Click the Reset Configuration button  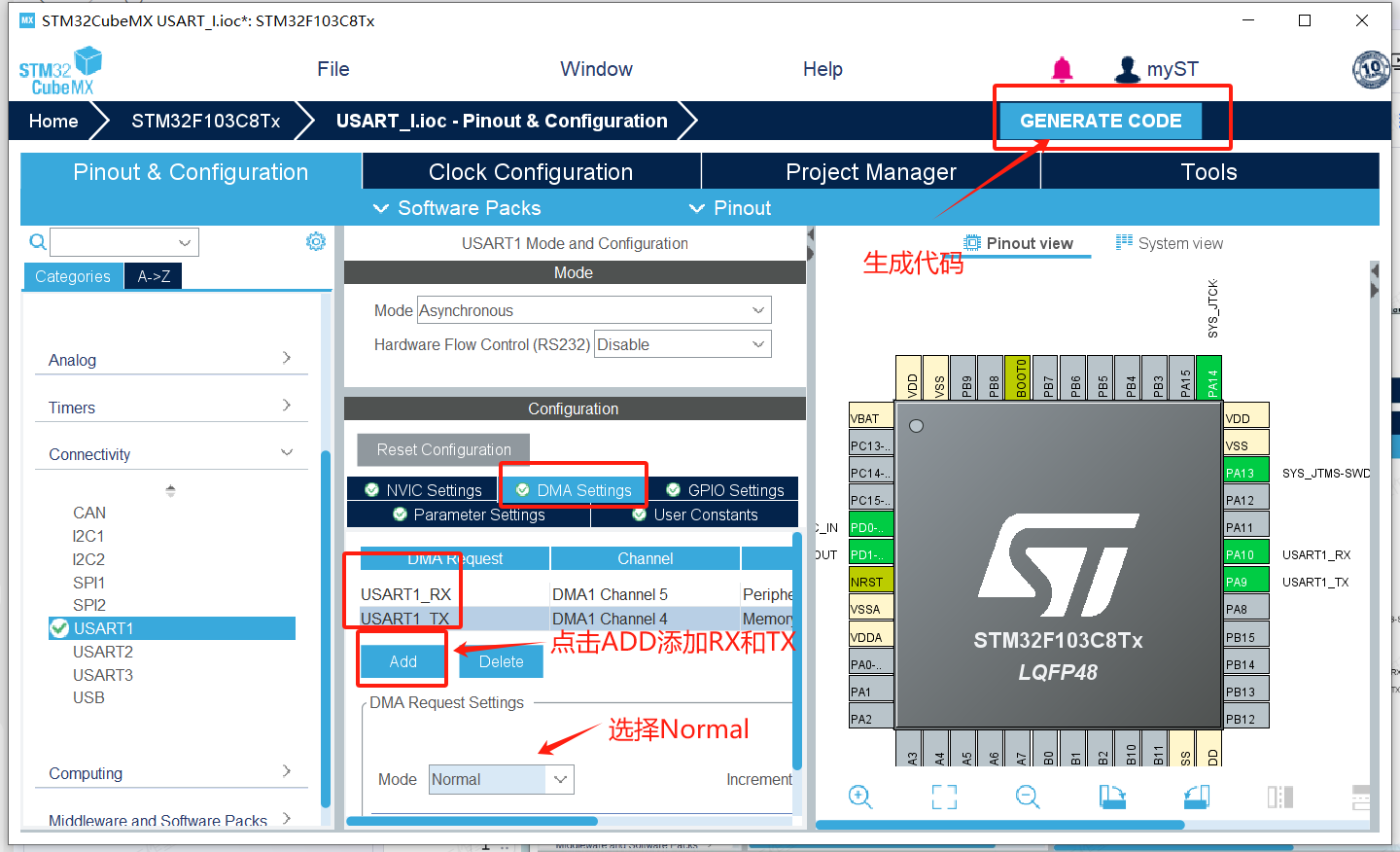coord(443,449)
